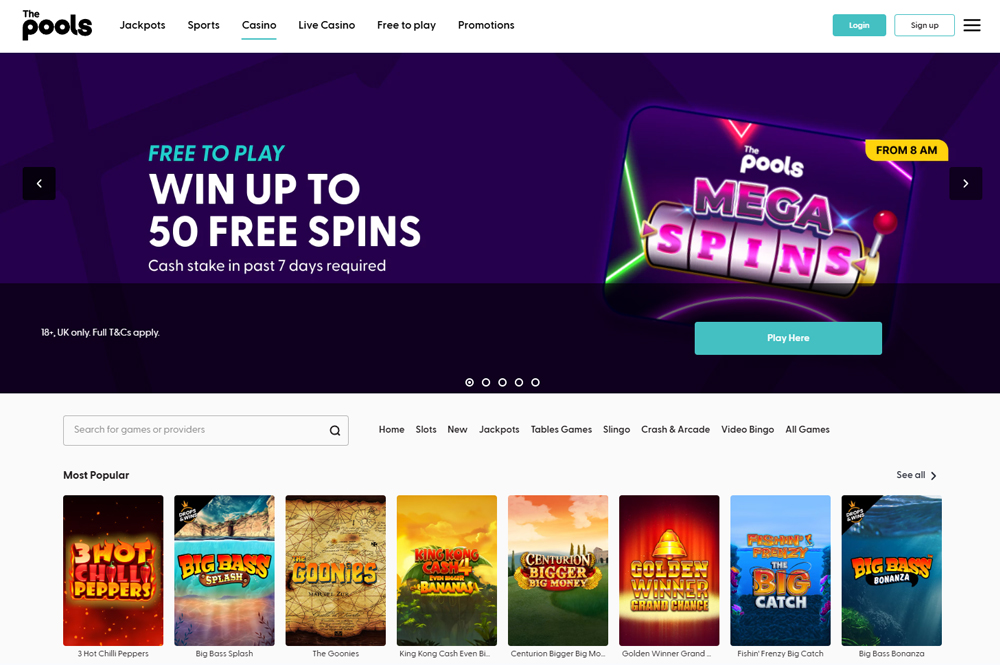Click the Login button
Image resolution: width=1000 pixels, height=665 pixels.
(x=859, y=25)
